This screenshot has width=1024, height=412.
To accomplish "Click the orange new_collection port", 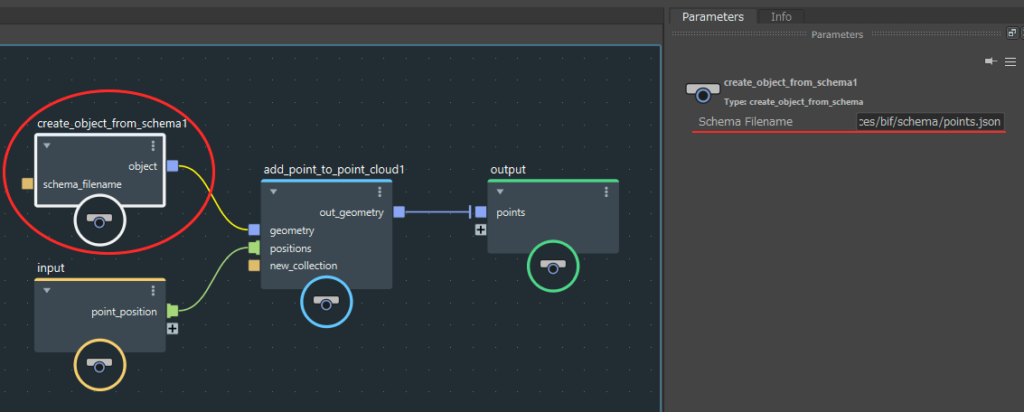I will coord(254,265).
